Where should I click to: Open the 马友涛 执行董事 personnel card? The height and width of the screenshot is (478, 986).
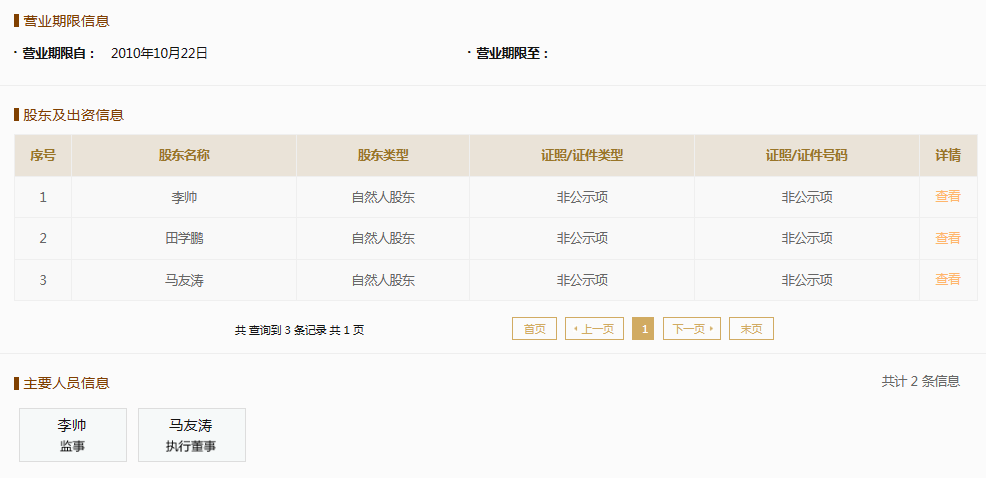click(191, 435)
